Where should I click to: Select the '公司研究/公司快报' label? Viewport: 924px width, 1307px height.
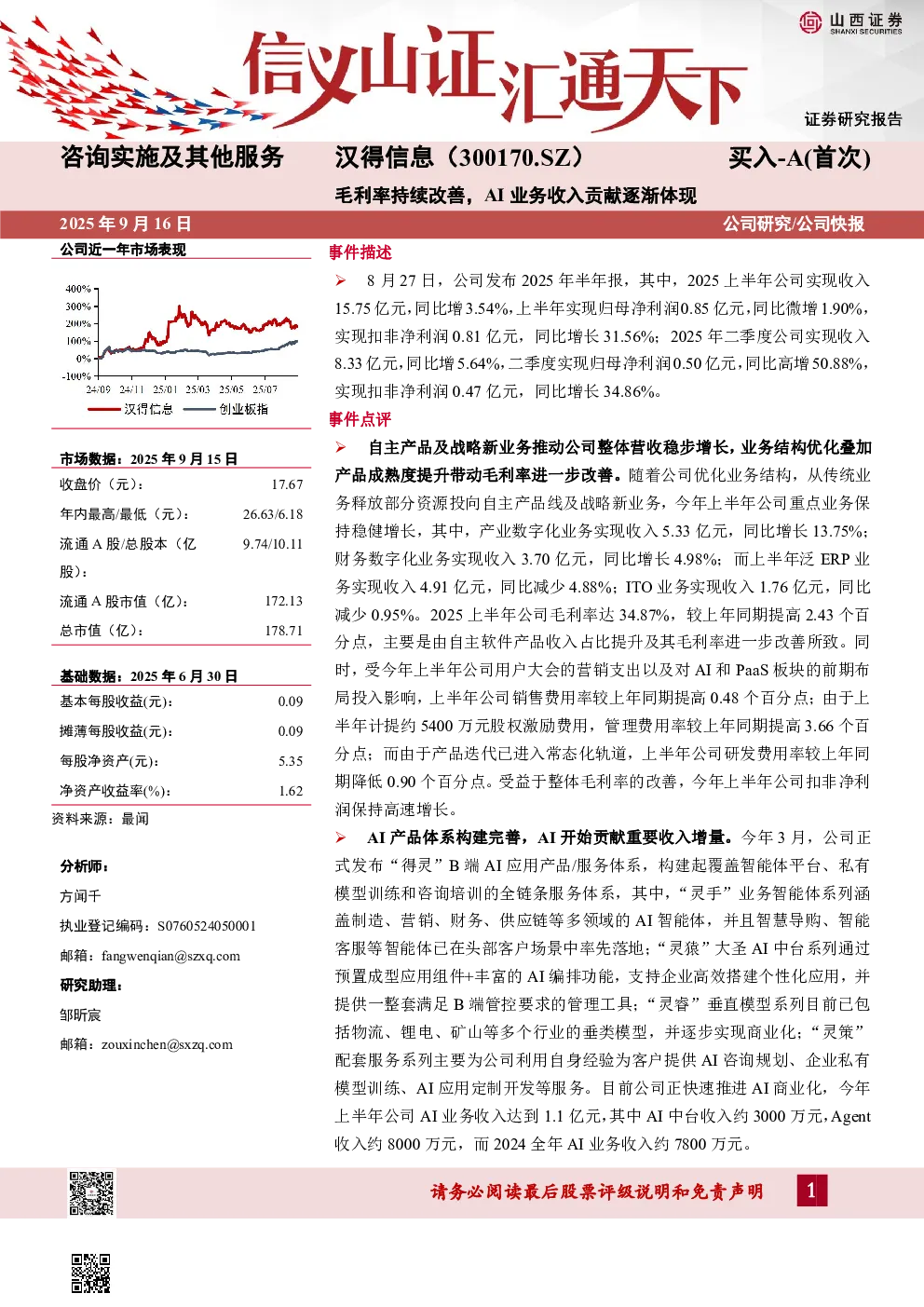coord(794,224)
